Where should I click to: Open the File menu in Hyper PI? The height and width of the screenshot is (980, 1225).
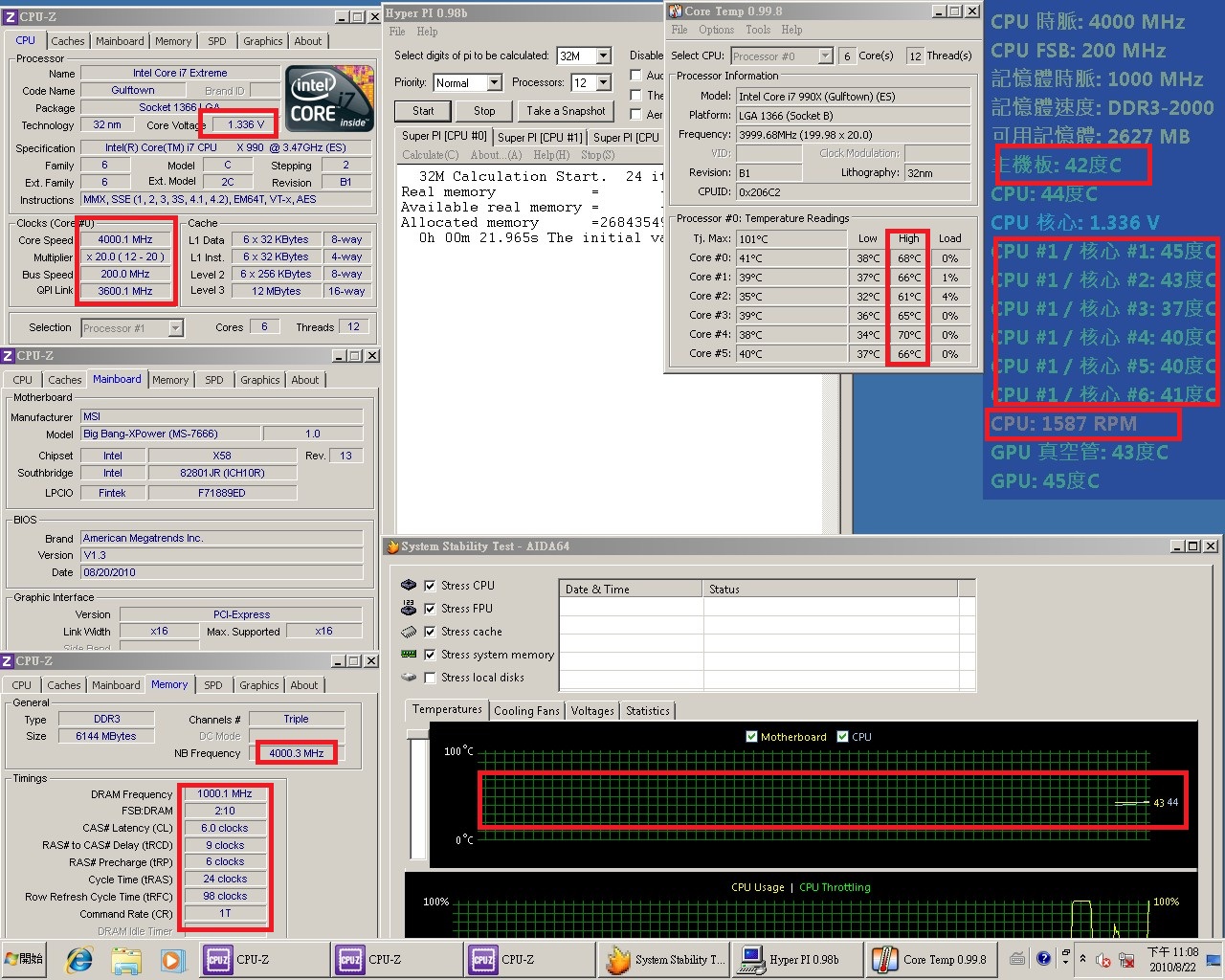(397, 32)
